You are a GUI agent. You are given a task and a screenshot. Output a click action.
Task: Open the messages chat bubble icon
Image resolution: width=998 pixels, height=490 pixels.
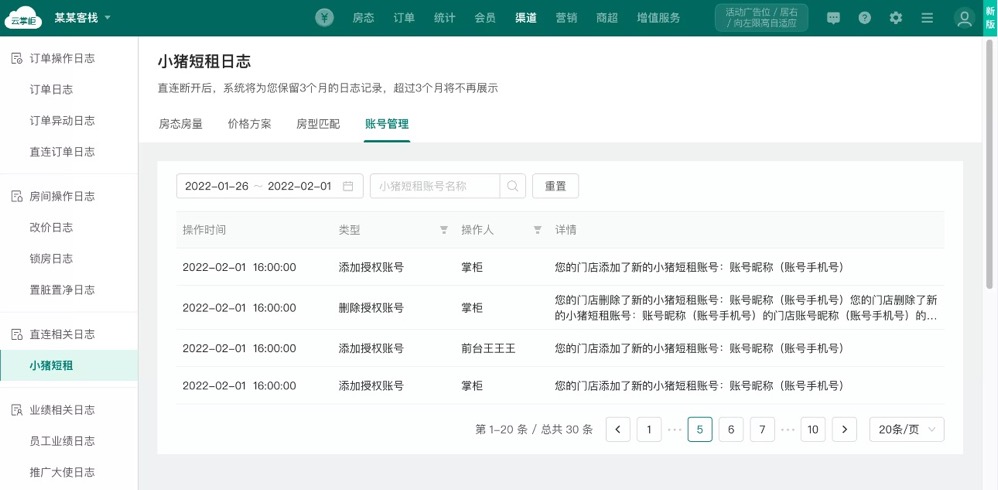(x=833, y=18)
